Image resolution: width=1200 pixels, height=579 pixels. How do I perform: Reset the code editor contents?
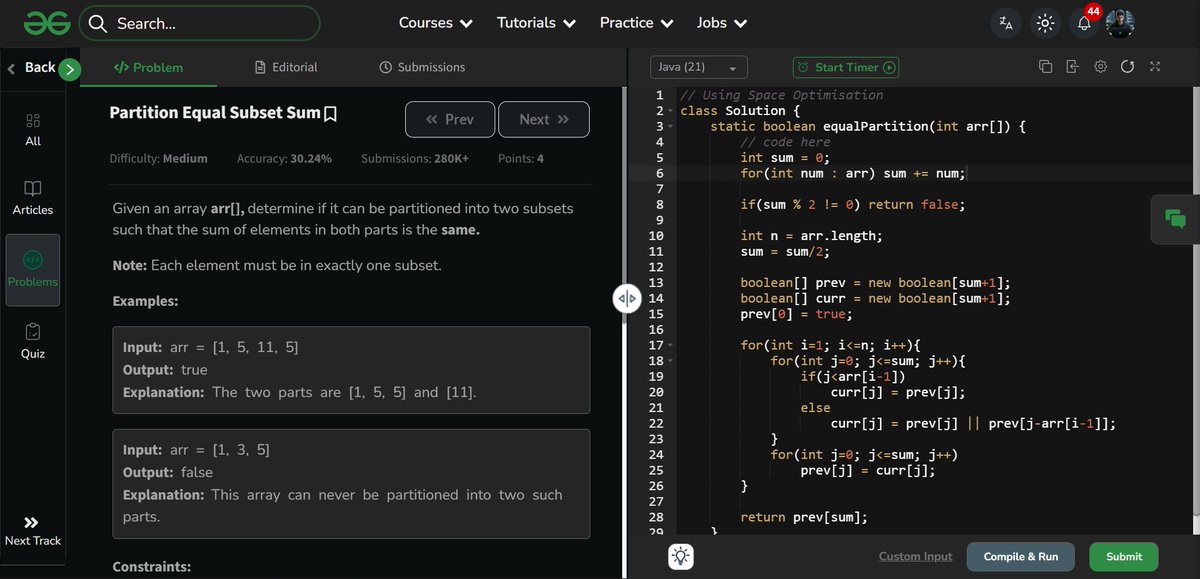coord(1128,66)
